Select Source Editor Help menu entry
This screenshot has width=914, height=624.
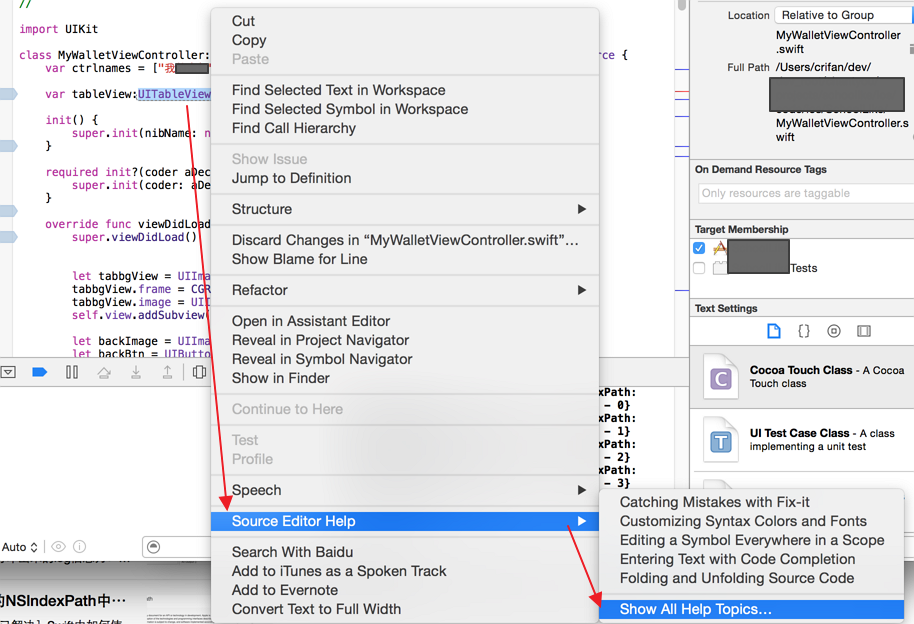click(x=405, y=521)
